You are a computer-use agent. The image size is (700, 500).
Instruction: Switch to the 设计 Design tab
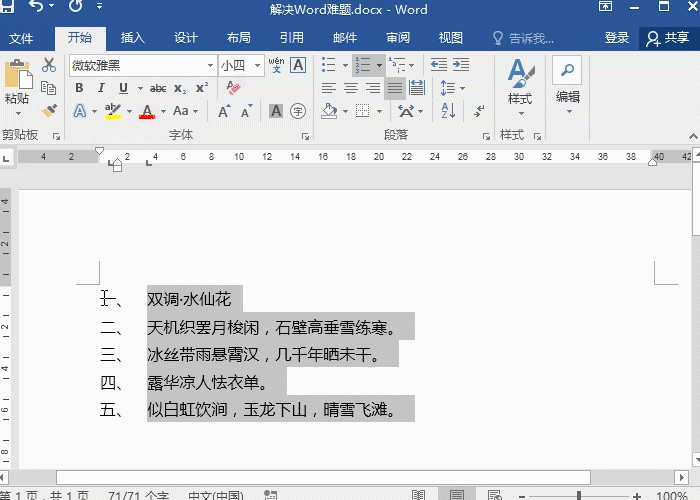(x=186, y=38)
